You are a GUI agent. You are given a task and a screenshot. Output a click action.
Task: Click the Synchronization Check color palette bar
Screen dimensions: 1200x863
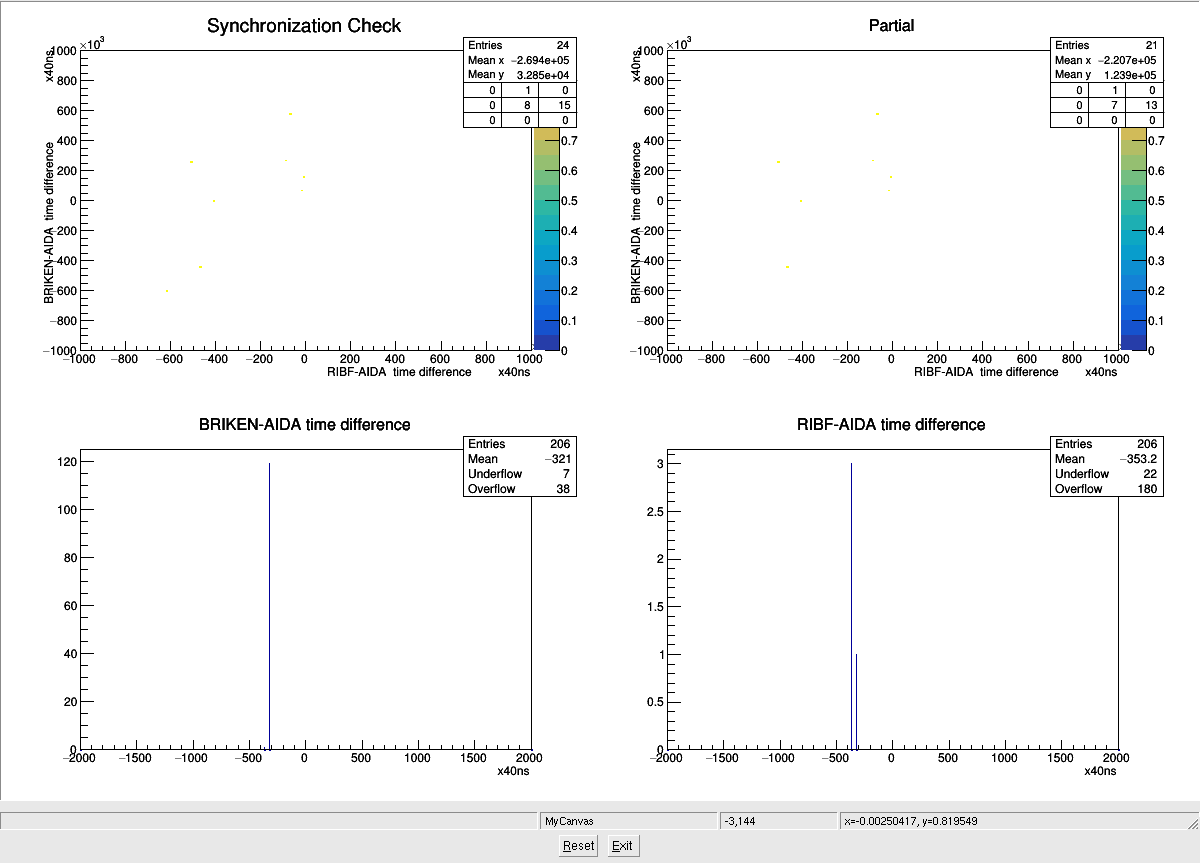546,239
